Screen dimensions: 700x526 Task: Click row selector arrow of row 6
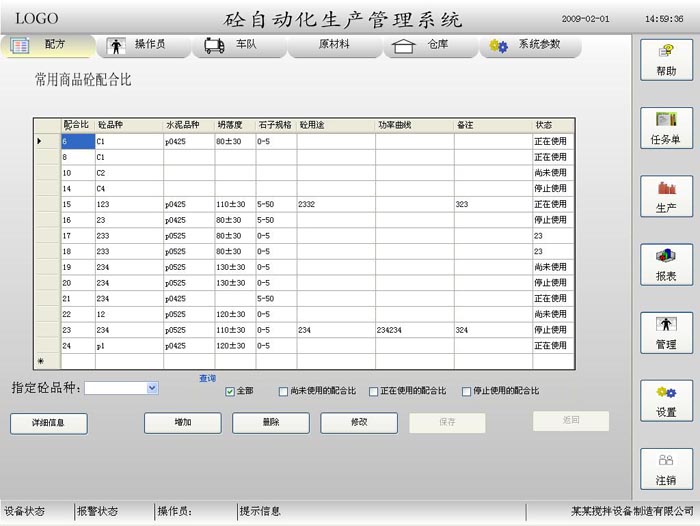click(x=47, y=141)
